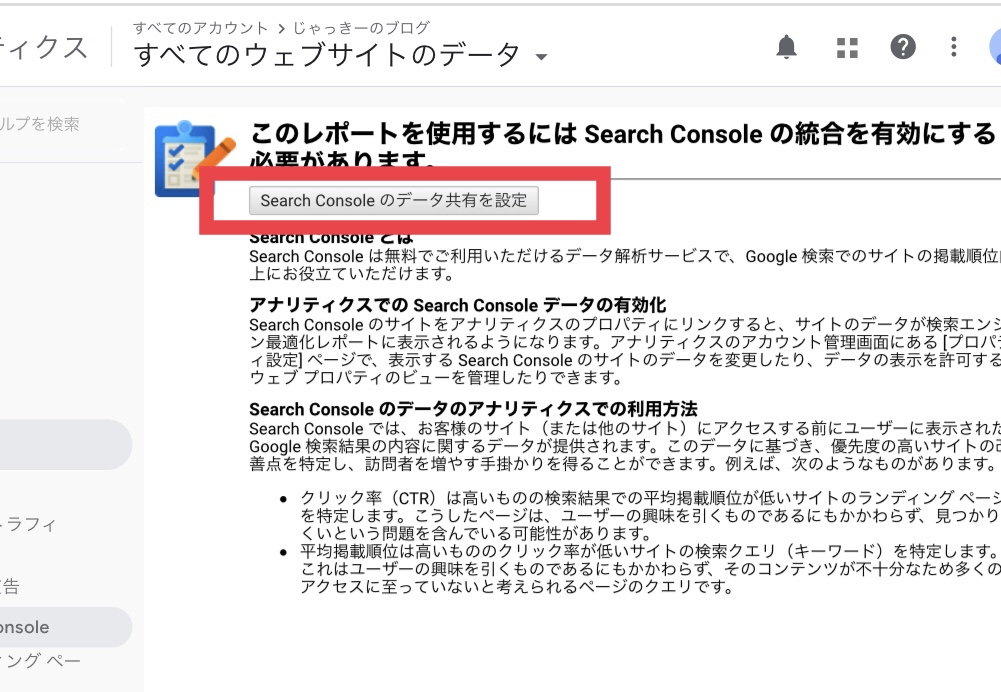Viewport: 1001px width, 692px height.
Task: Select the Search Console sidebar item
Action: 66,627
